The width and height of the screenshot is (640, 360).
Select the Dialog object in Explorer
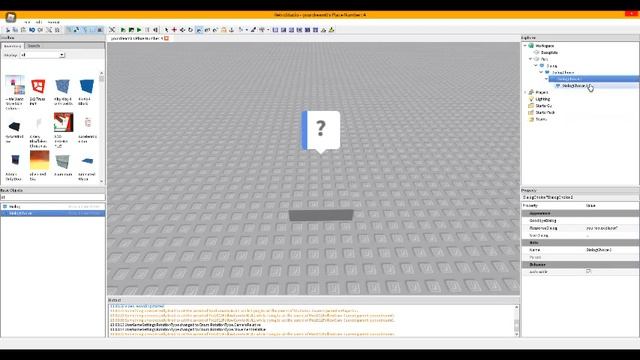pos(552,66)
